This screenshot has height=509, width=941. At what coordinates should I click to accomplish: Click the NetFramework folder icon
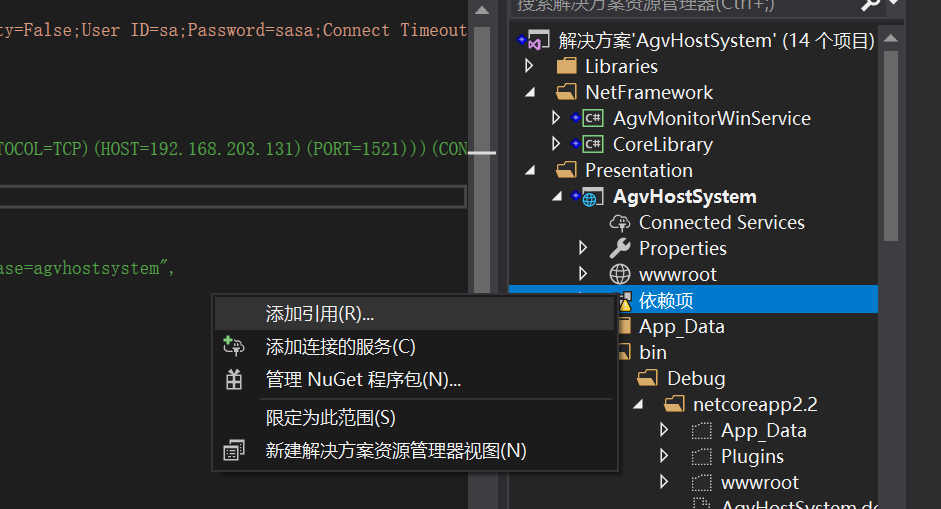coord(567,92)
